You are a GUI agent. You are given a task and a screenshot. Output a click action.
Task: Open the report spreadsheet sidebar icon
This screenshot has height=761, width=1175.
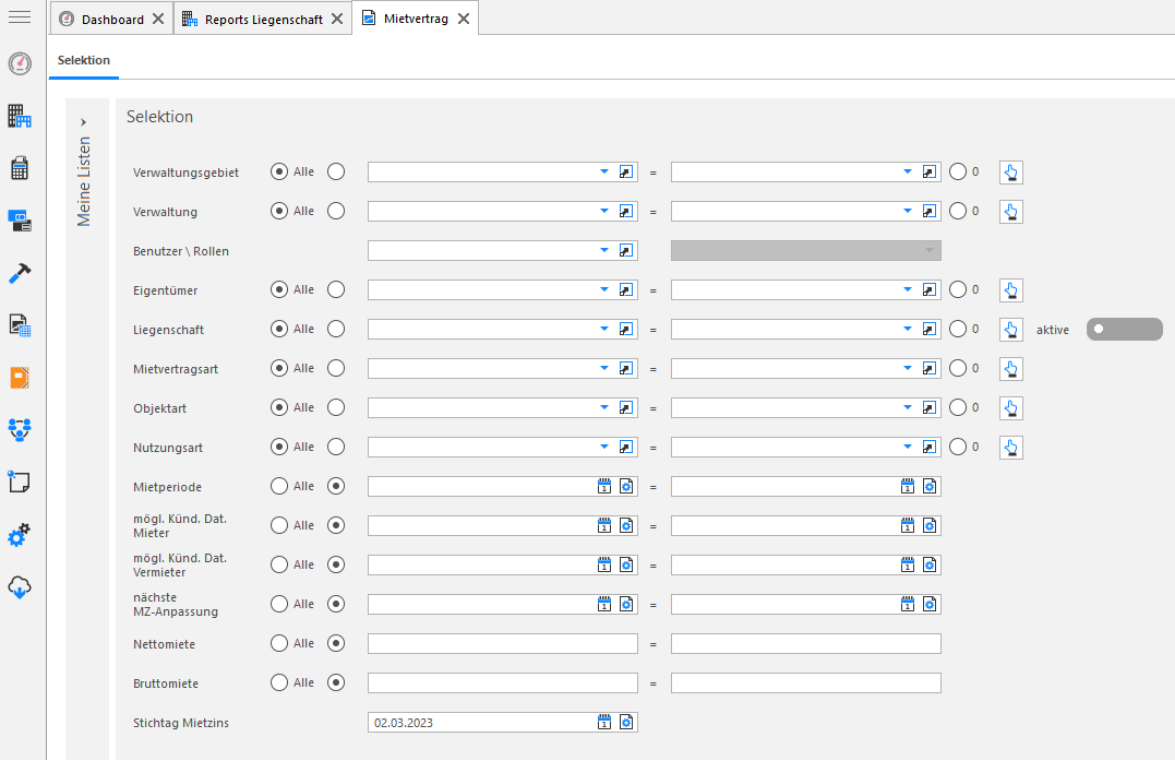19,325
